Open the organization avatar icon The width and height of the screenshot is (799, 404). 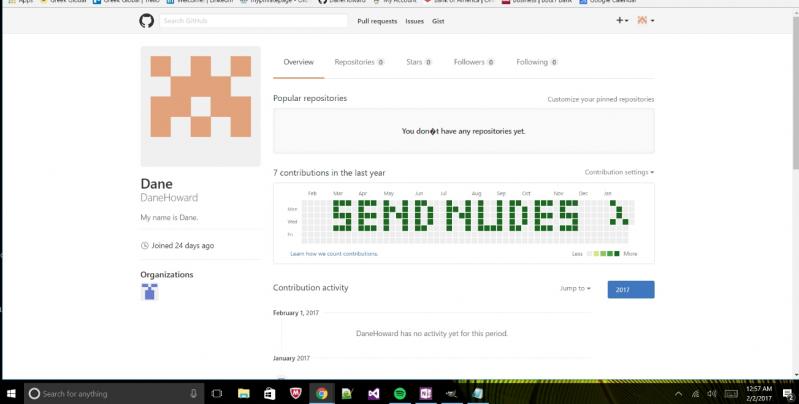(149, 291)
